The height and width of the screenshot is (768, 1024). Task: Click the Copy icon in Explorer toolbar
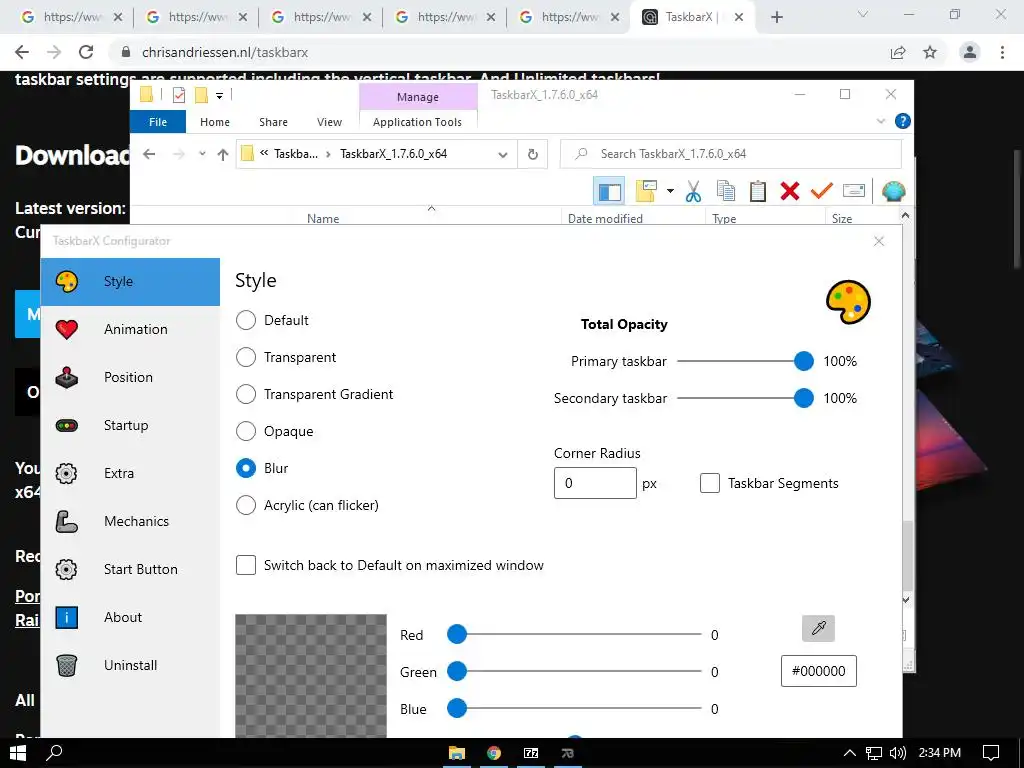pyautogui.click(x=726, y=191)
